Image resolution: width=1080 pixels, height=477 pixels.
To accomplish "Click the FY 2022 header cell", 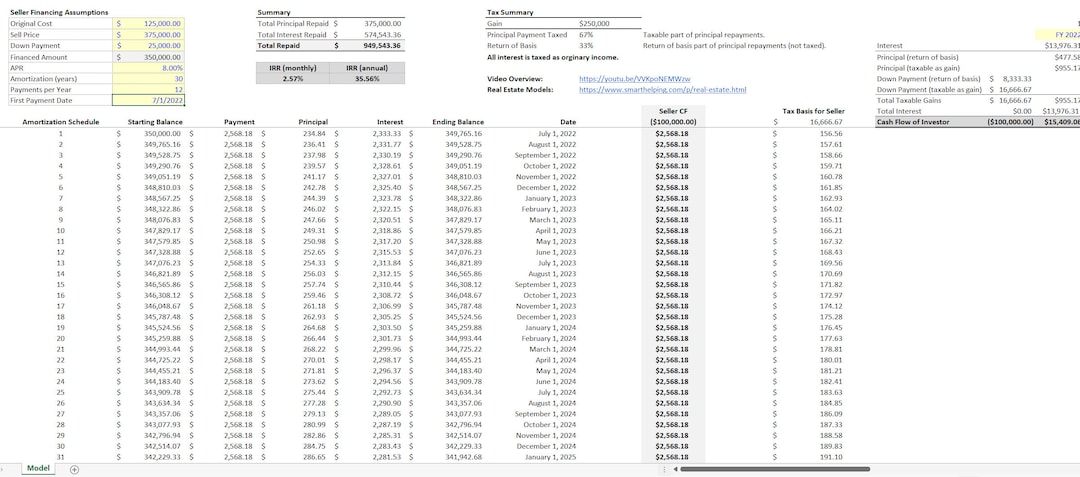I will tap(1058, 34).
